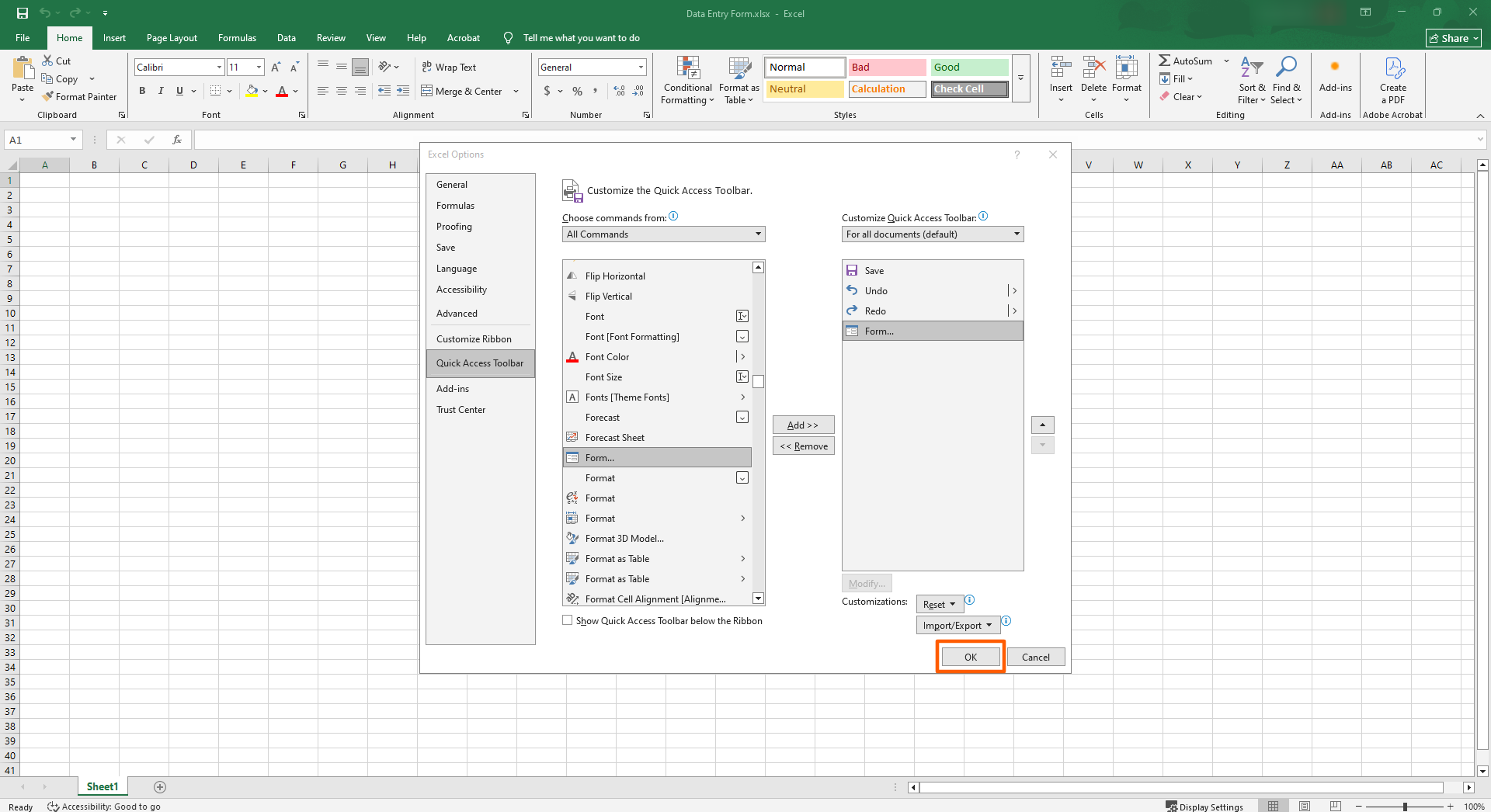
Task: Open the Import/Export dropdown
Action: pos(958,625)
